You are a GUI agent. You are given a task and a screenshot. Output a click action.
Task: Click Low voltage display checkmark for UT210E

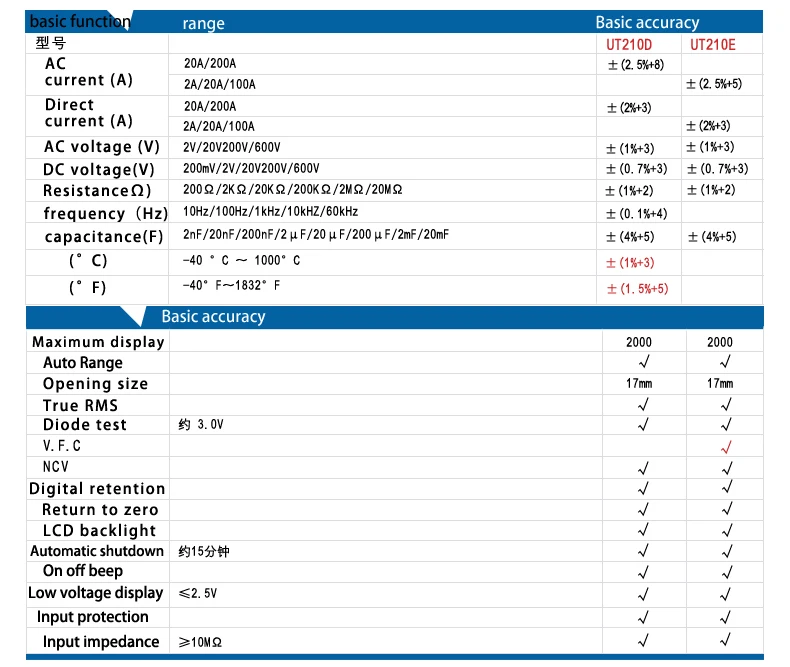pyautogui.click(x=726, y=594)
